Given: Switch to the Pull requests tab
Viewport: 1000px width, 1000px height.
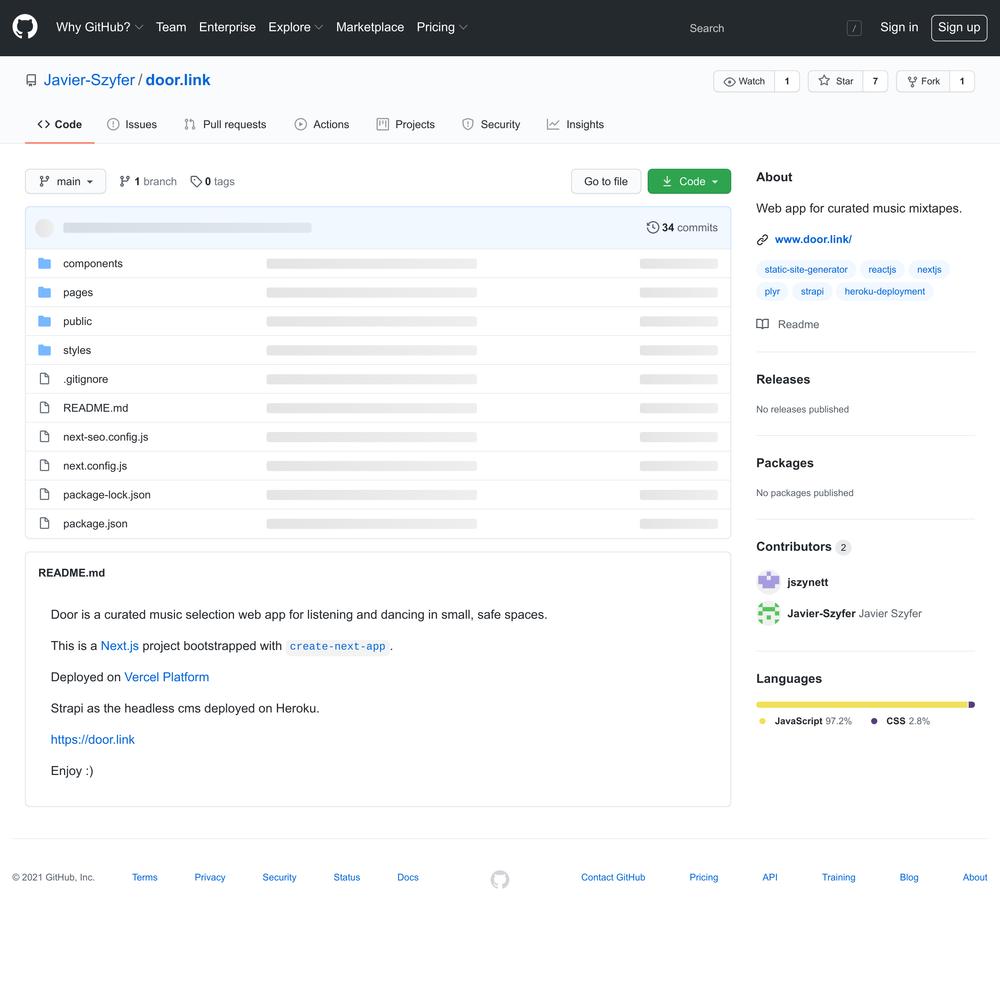Looking at the screenshot, I should tap(225, 124).
